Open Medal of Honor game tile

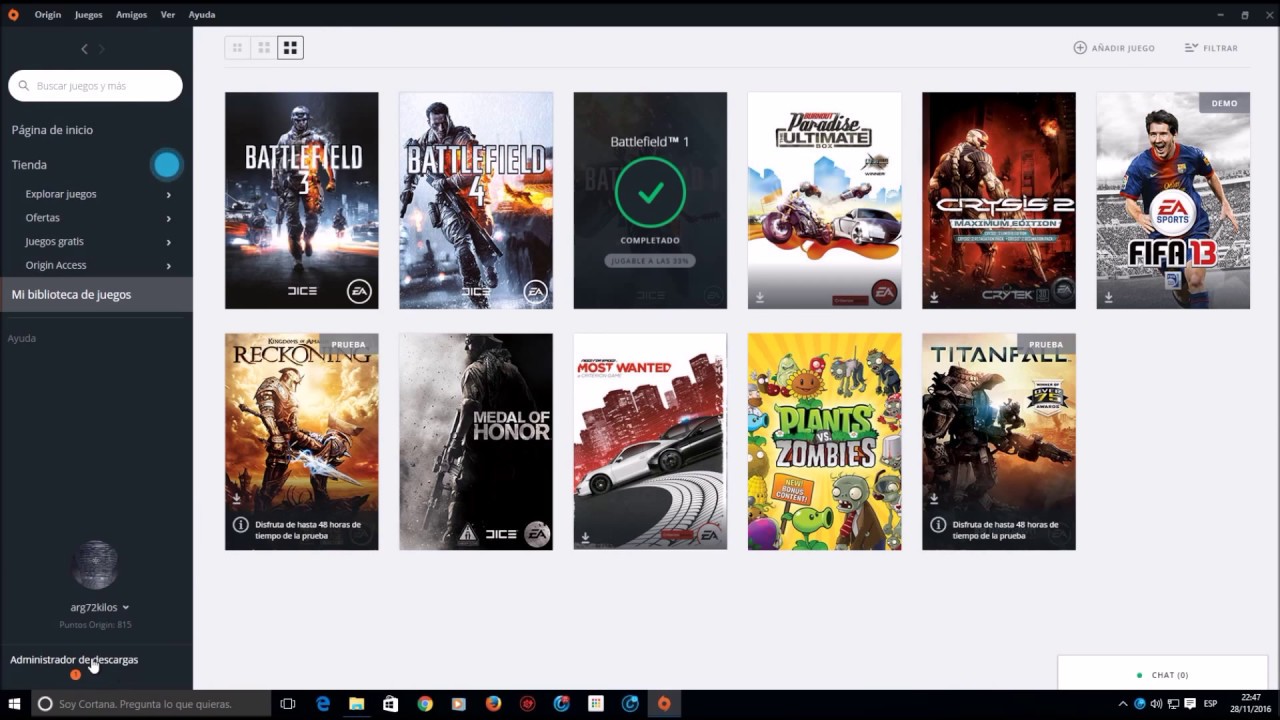pos(476,441)
